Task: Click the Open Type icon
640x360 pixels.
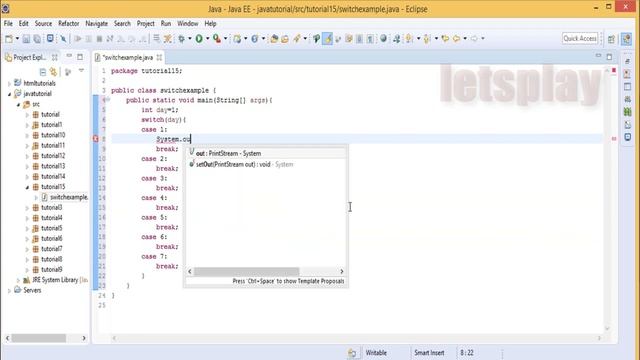Action: pos(274,39)
